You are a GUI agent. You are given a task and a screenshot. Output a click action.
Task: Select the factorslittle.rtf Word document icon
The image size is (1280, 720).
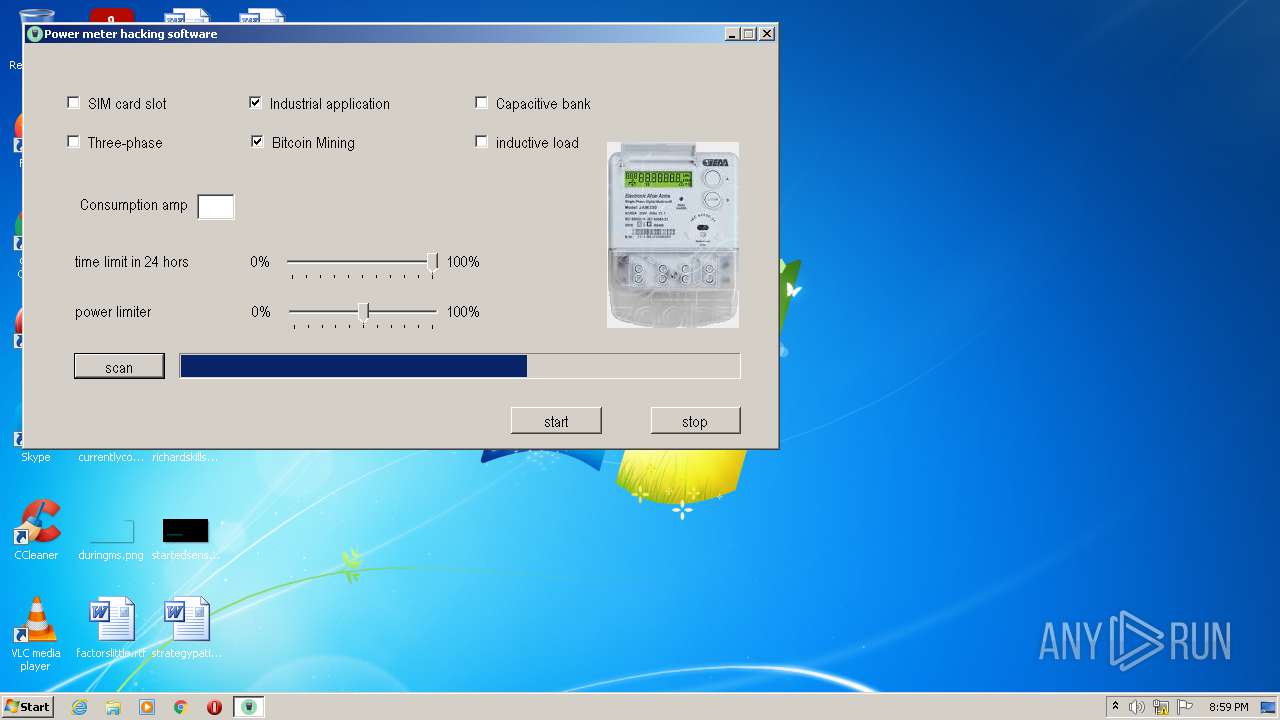pyautogui.click(x=111, y=620)
